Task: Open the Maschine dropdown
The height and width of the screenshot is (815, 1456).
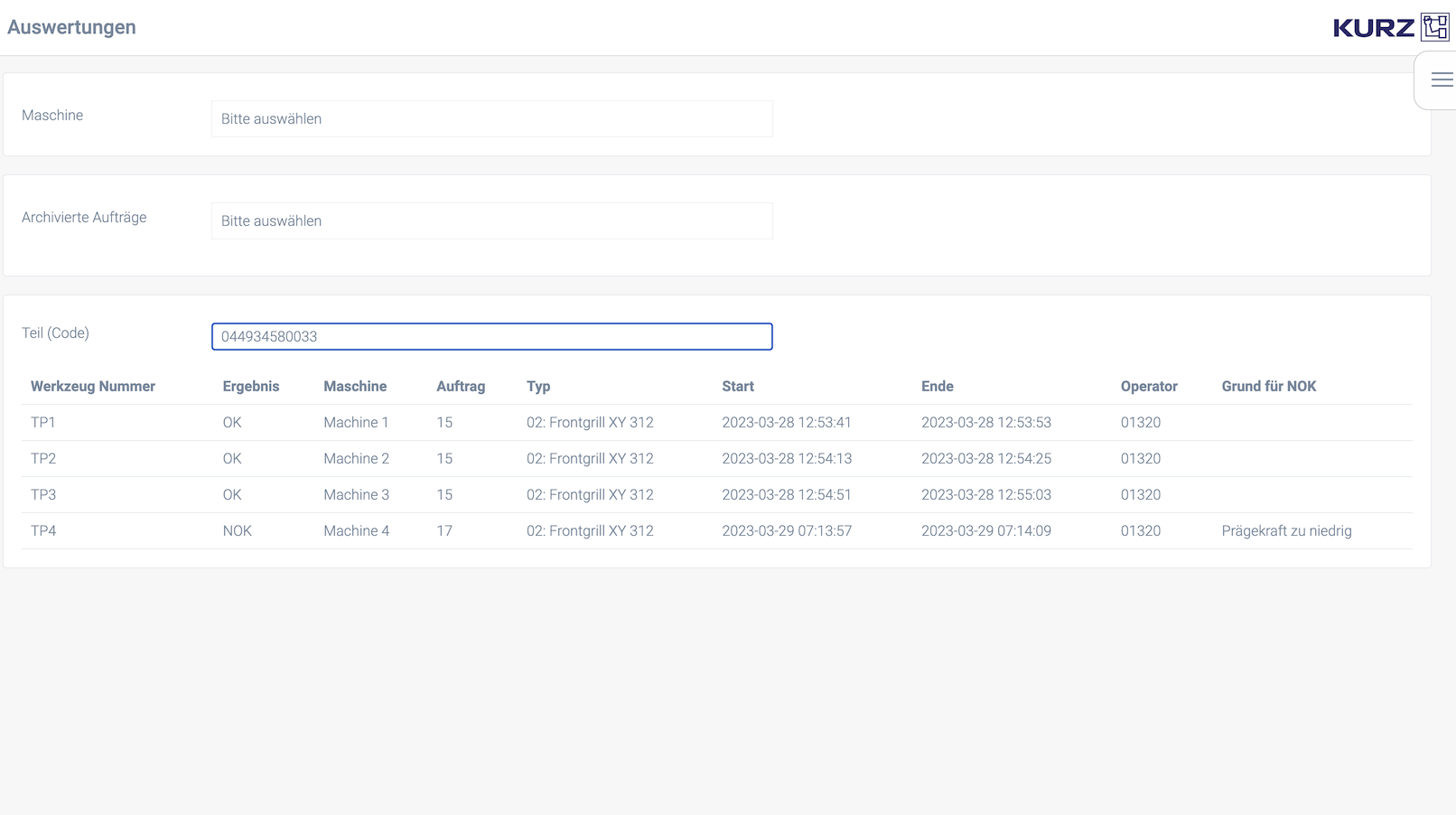Action: click(x=491, y=119)
